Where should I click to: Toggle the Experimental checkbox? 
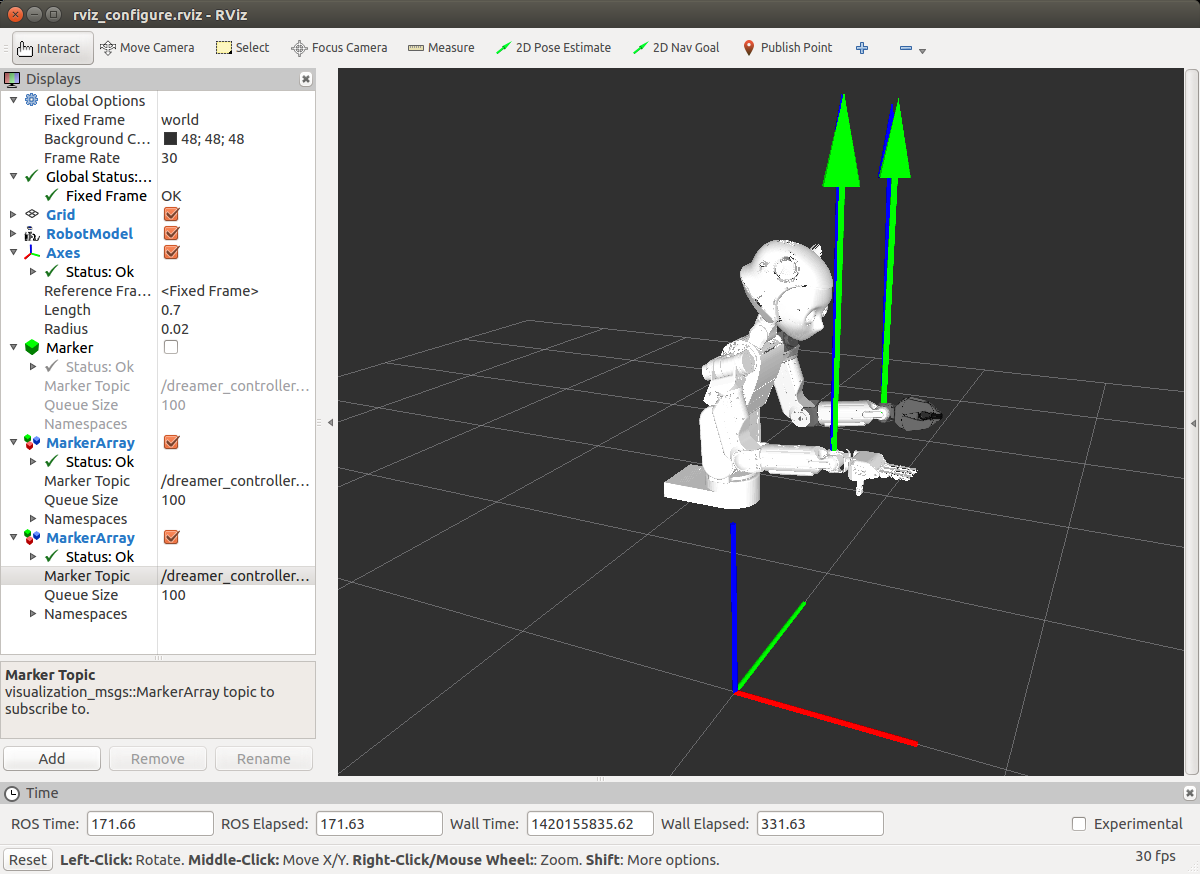[x=1079, y=824]
